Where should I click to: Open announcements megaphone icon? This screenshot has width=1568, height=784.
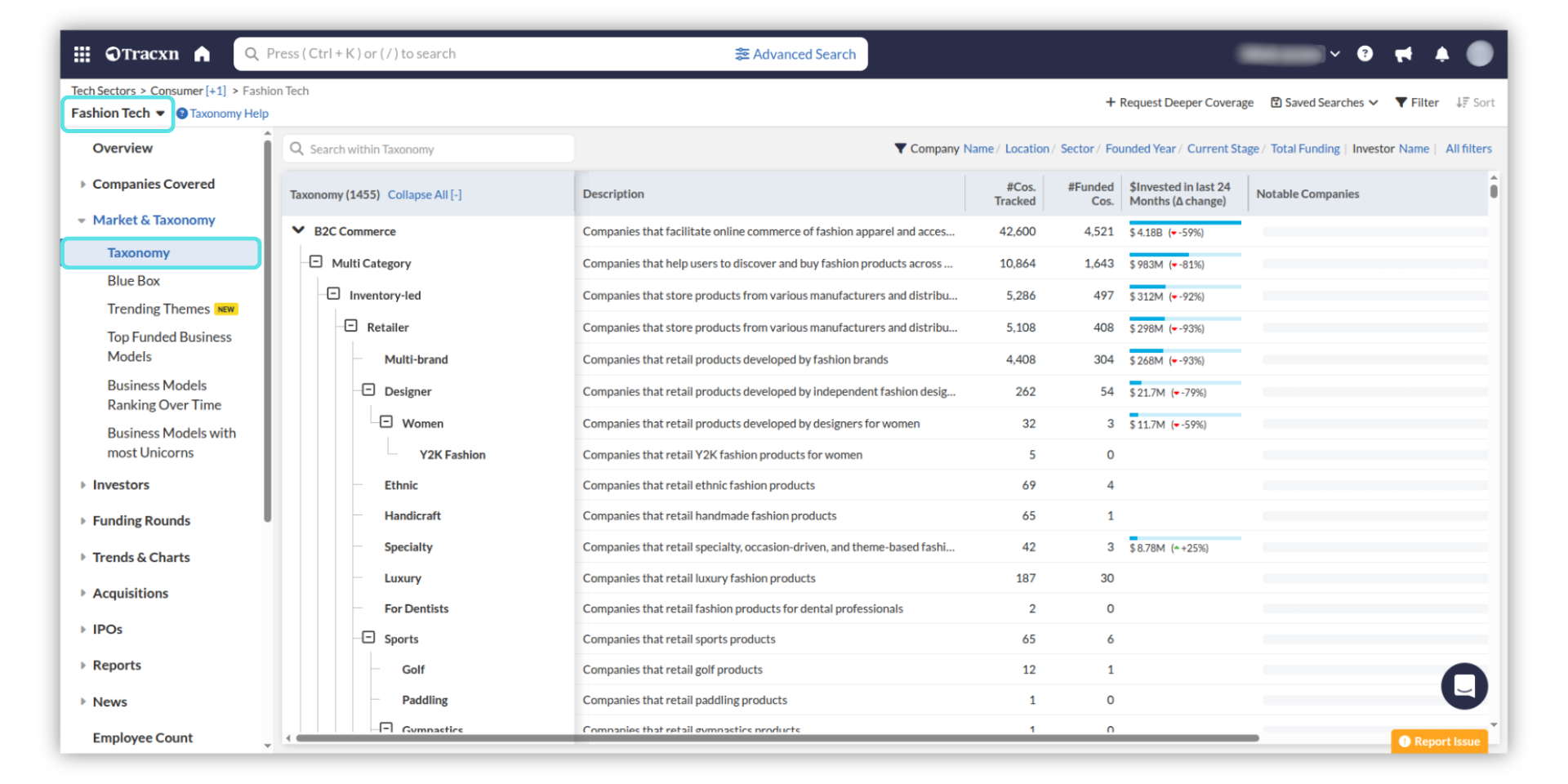click(1403, 54)
